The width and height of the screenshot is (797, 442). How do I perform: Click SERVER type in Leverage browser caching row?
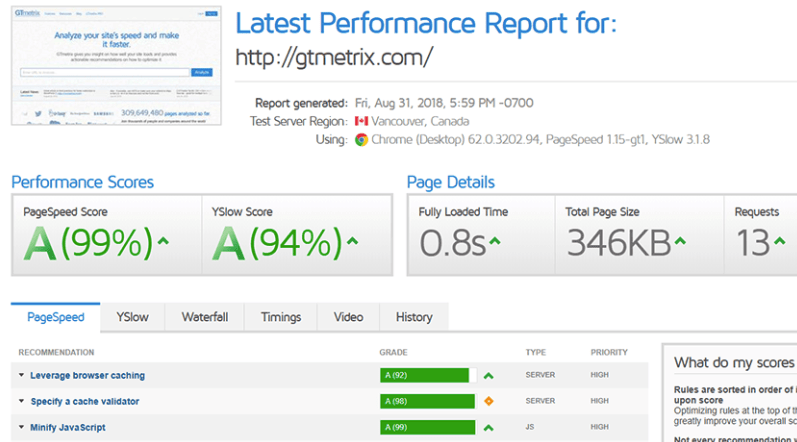tap(540, 375)
